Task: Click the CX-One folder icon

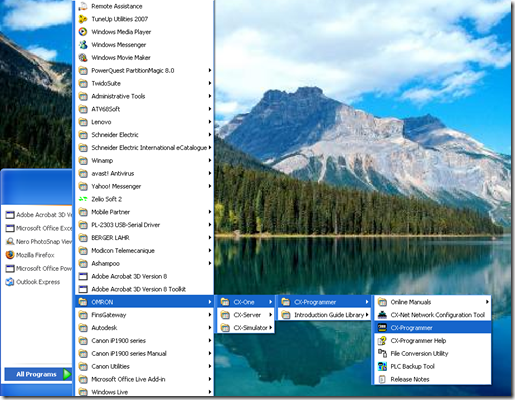Action: (225, 302)
